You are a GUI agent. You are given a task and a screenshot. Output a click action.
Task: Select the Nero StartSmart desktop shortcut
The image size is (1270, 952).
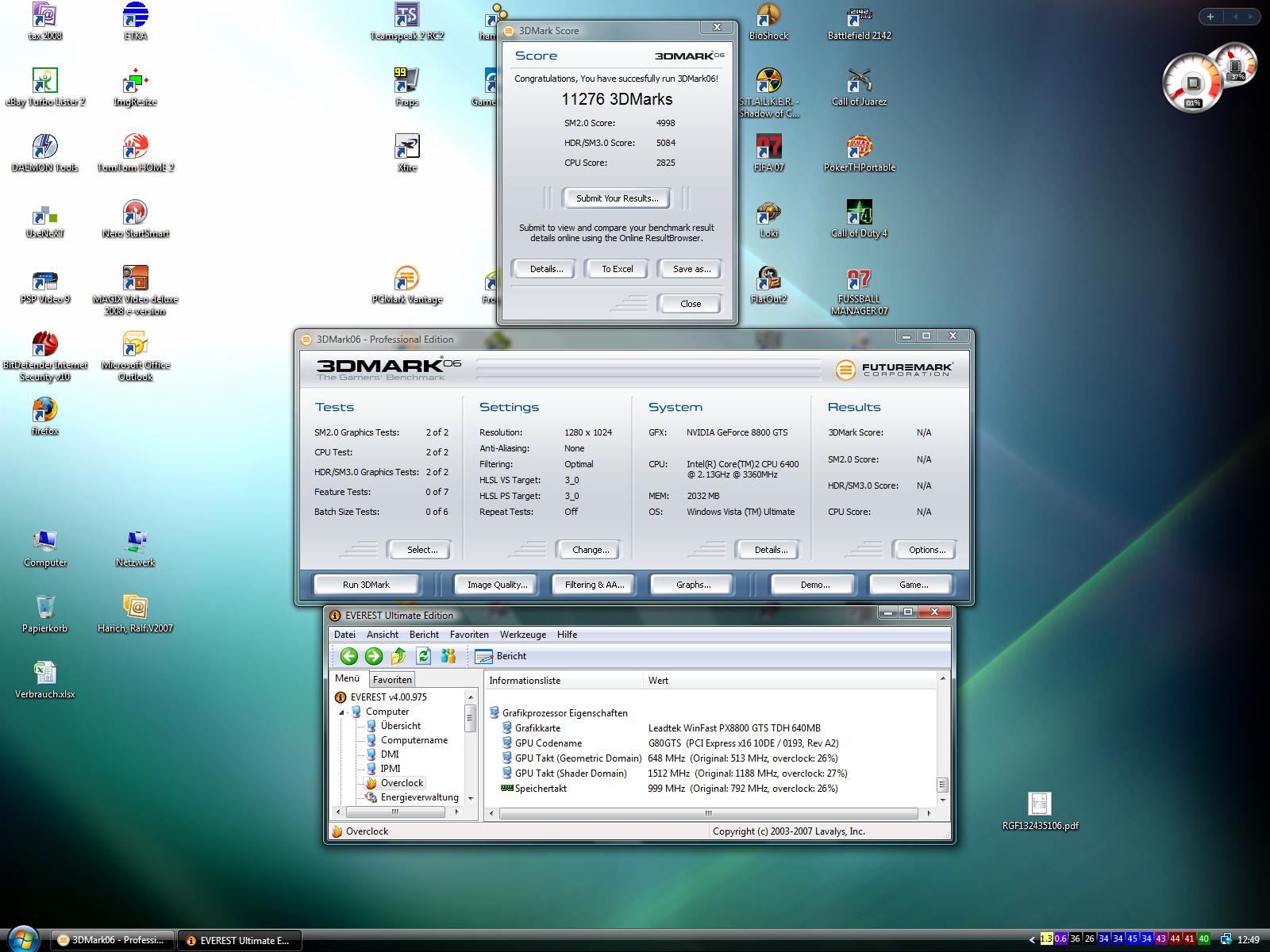(135, 219)
